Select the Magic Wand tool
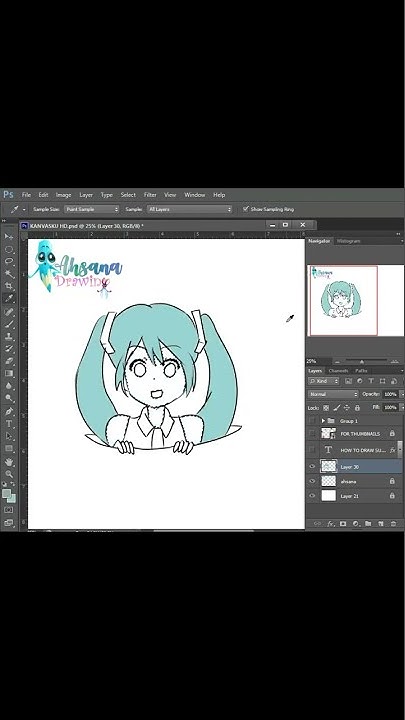 pyautogui.click(x=9, y=274)
